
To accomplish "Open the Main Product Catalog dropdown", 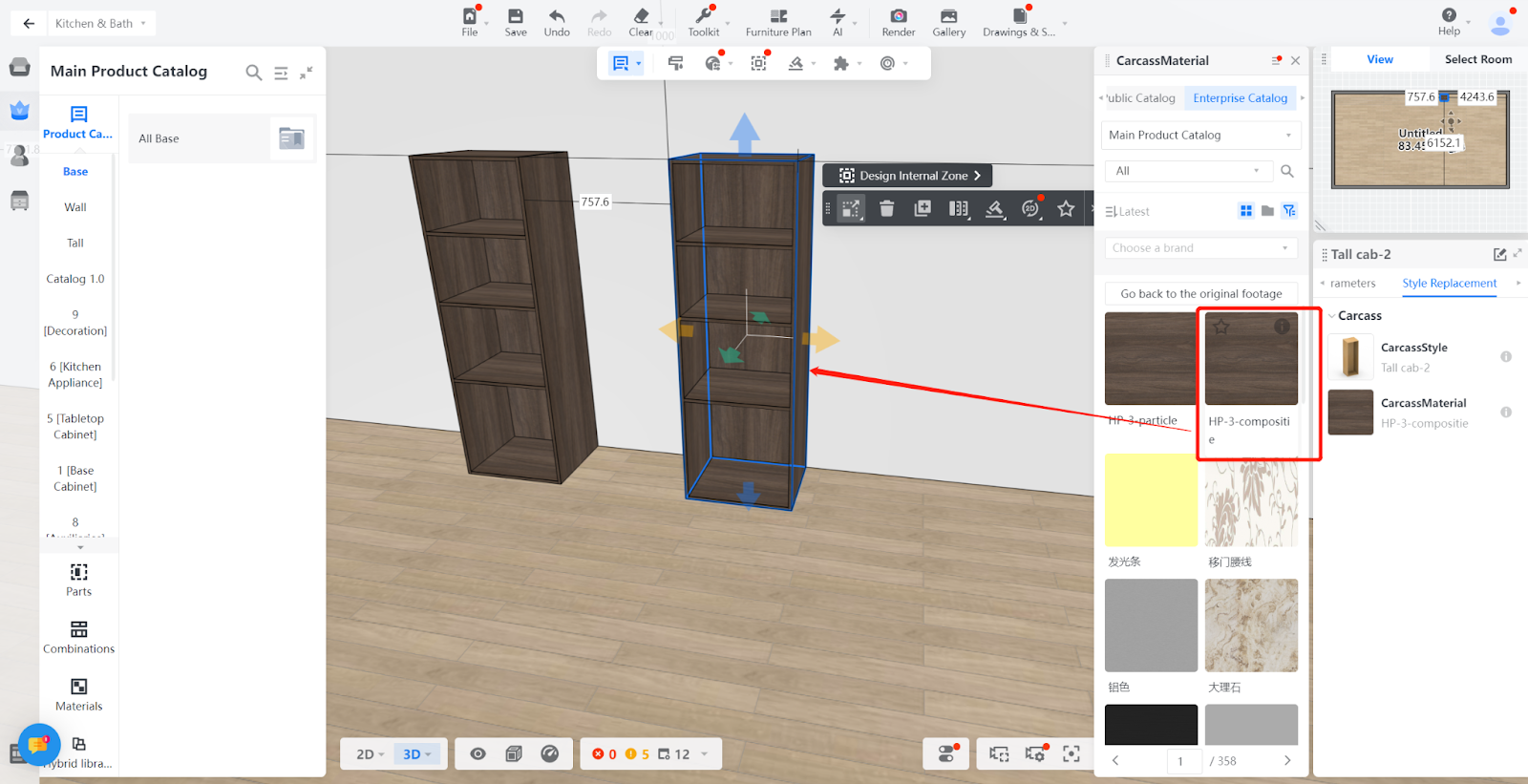I will [1199, 136].
